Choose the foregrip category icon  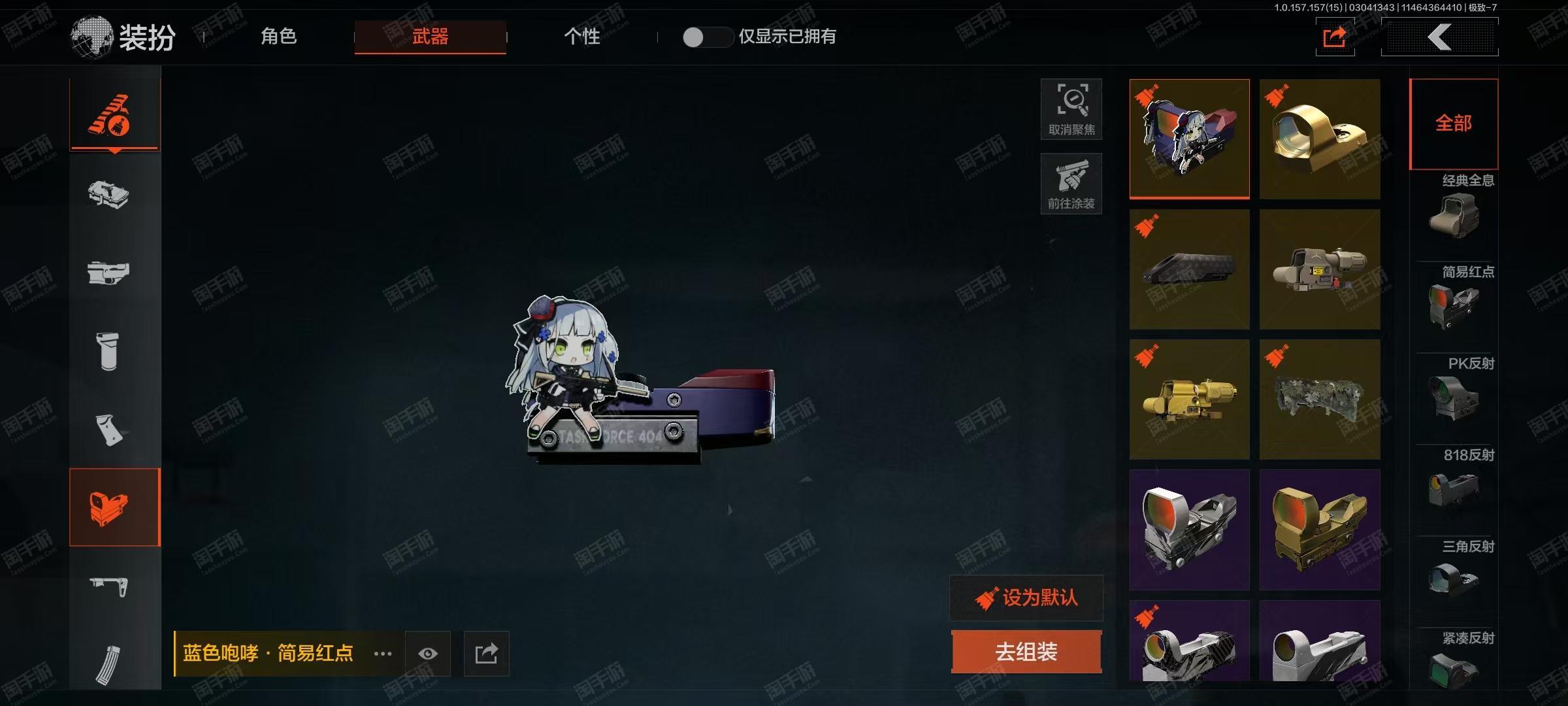tap(108, 350)
